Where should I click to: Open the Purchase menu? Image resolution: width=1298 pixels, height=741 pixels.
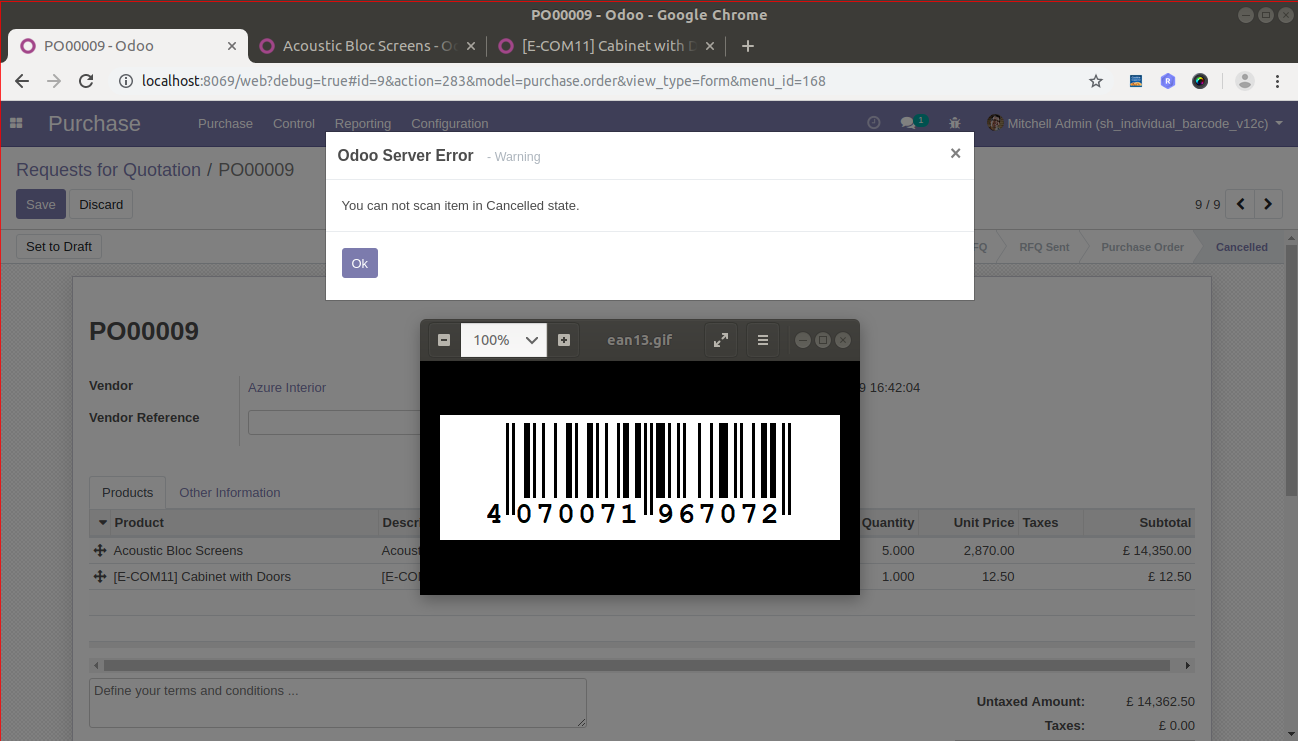[225, 124]
